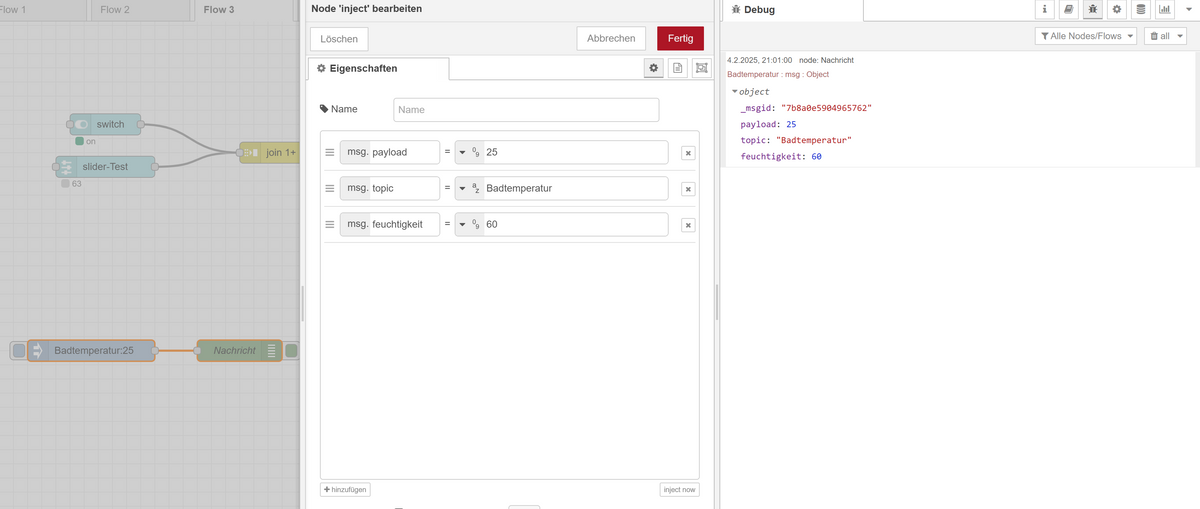Toggle the Nachricht debug node output
The width and height of the screenshot is (1200, 509).
(291, 351)
